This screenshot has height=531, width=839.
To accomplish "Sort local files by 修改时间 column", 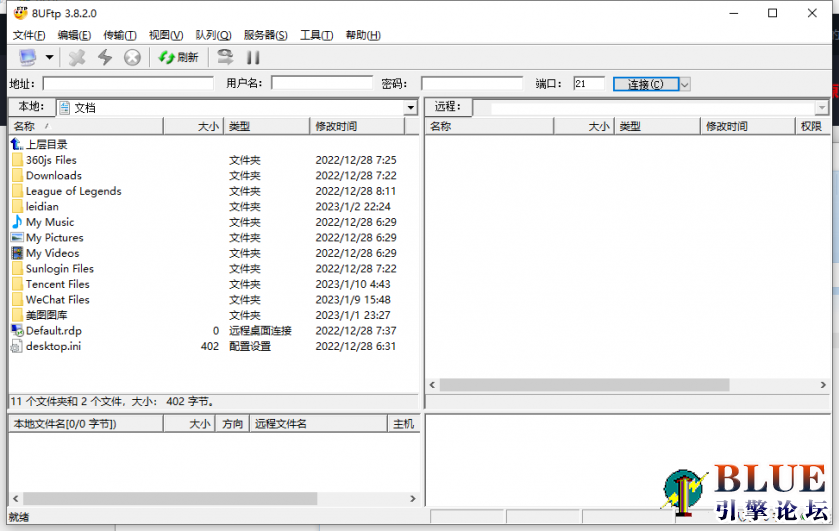I will coord(357,126).
